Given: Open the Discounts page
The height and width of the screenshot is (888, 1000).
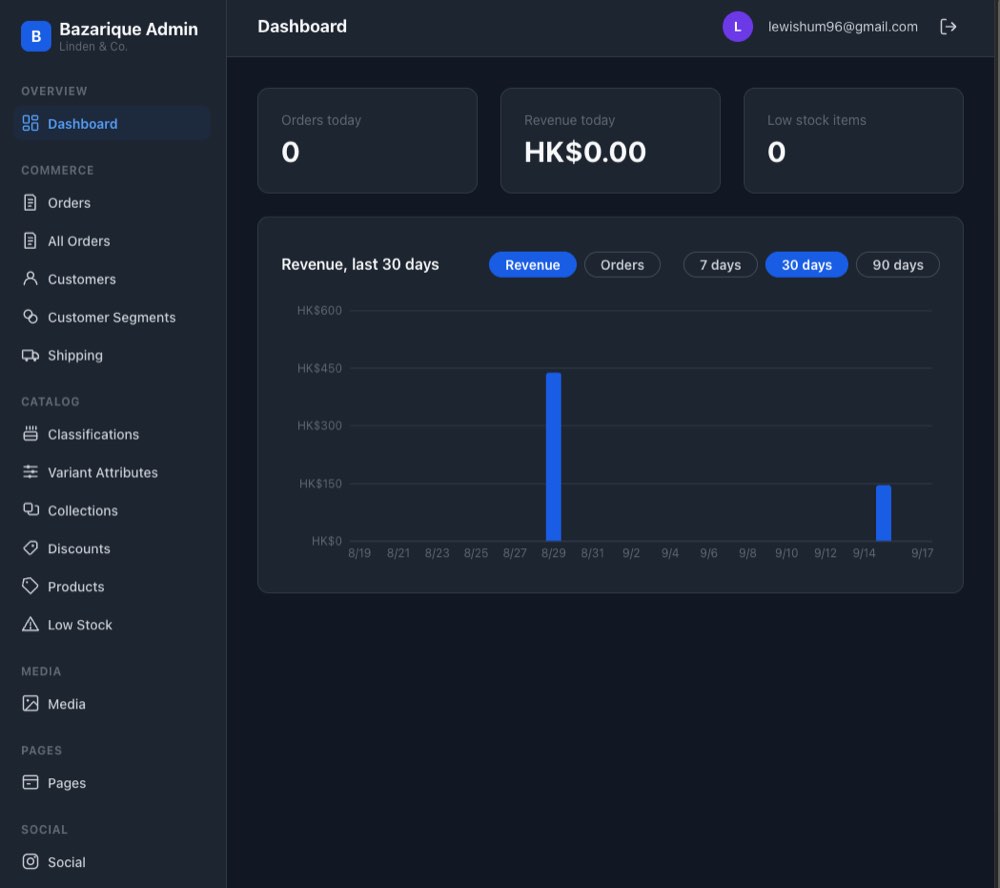Looking at the screenshot, I should point(112,548).
